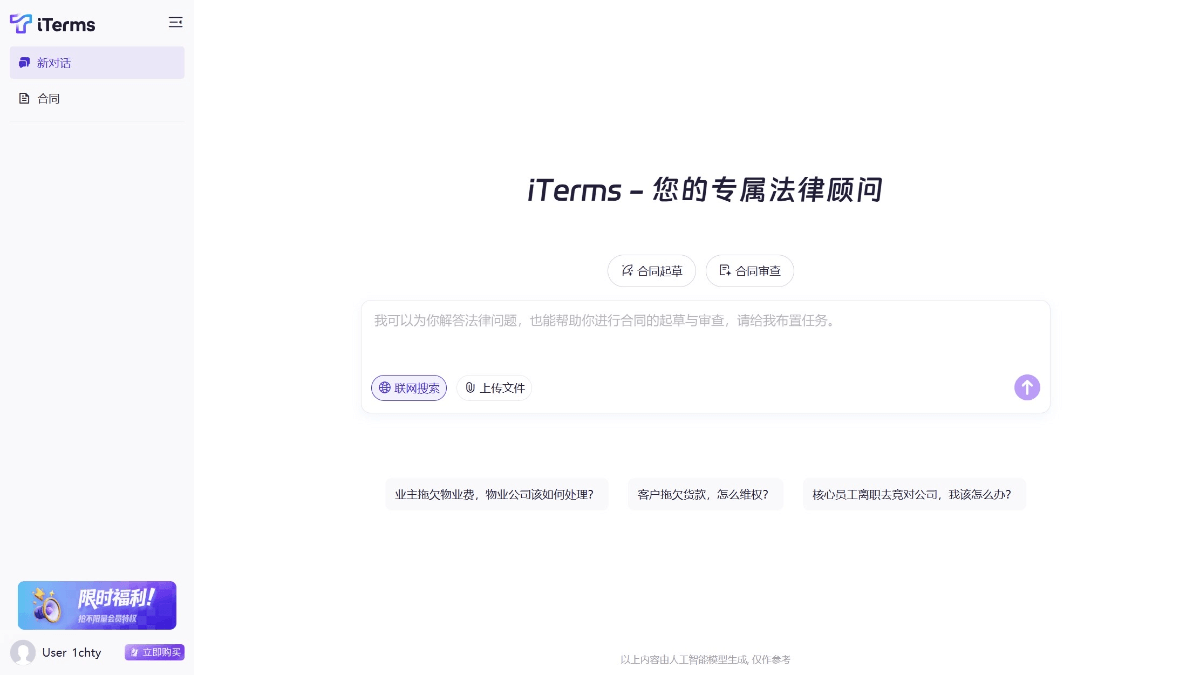Click the User 1chty username
Image resolution: width=1200 pixels, height=675 pixels.
point(71,652)
